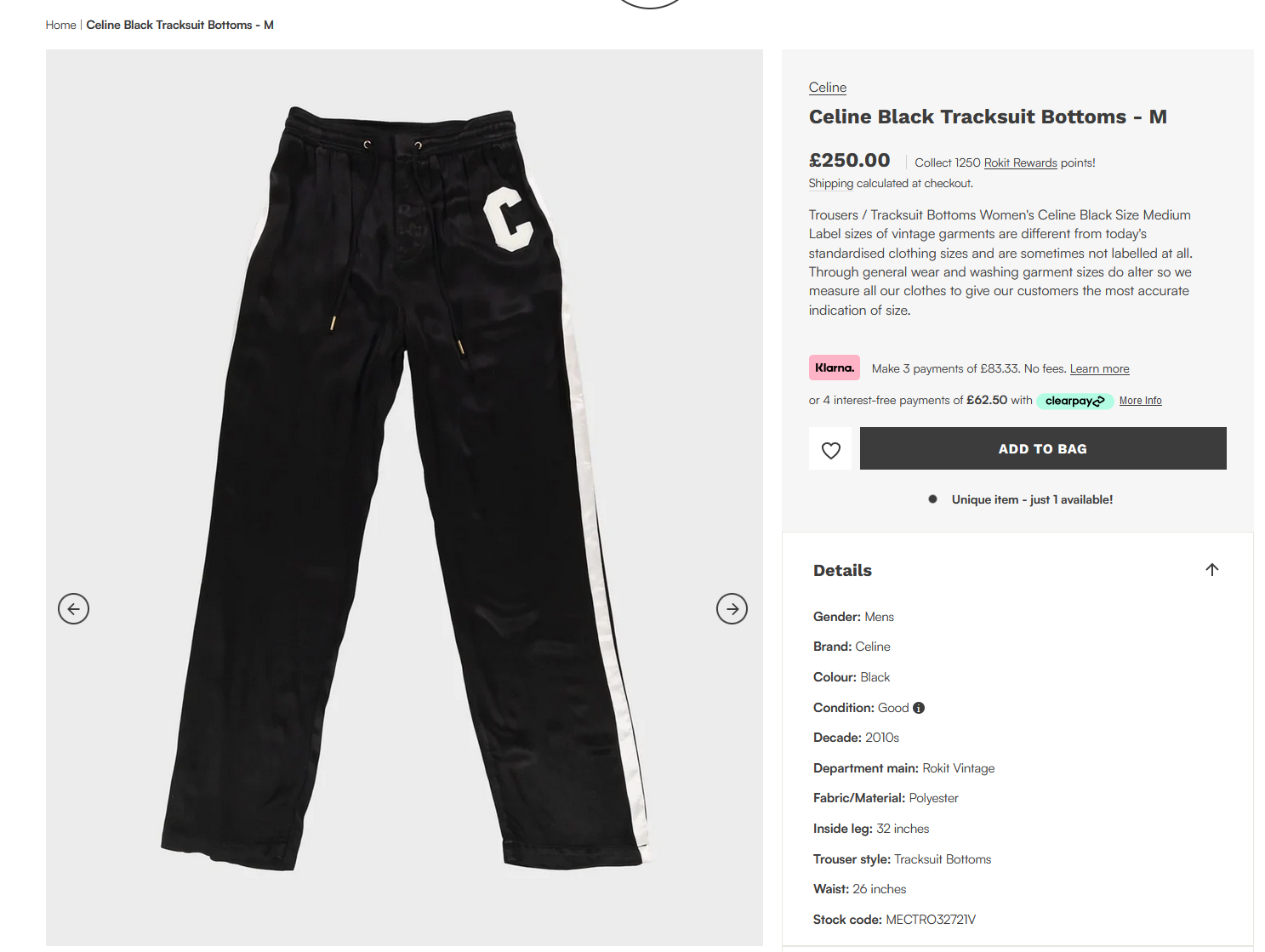
Task: Add tracksuit bottoms to bag
Action: tap(1043, 448)
